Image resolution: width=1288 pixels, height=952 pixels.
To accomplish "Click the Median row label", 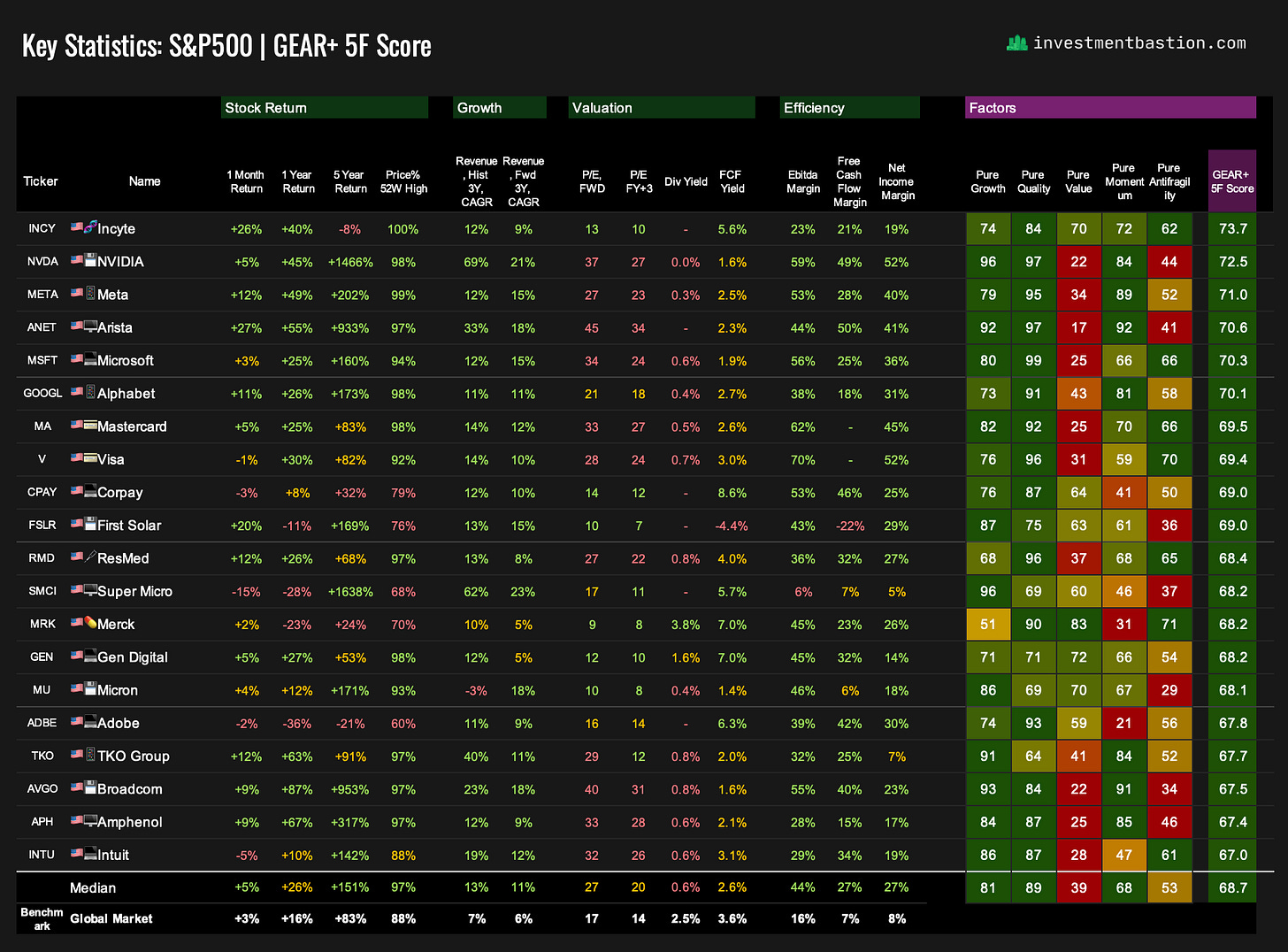I will click(93, 887).
